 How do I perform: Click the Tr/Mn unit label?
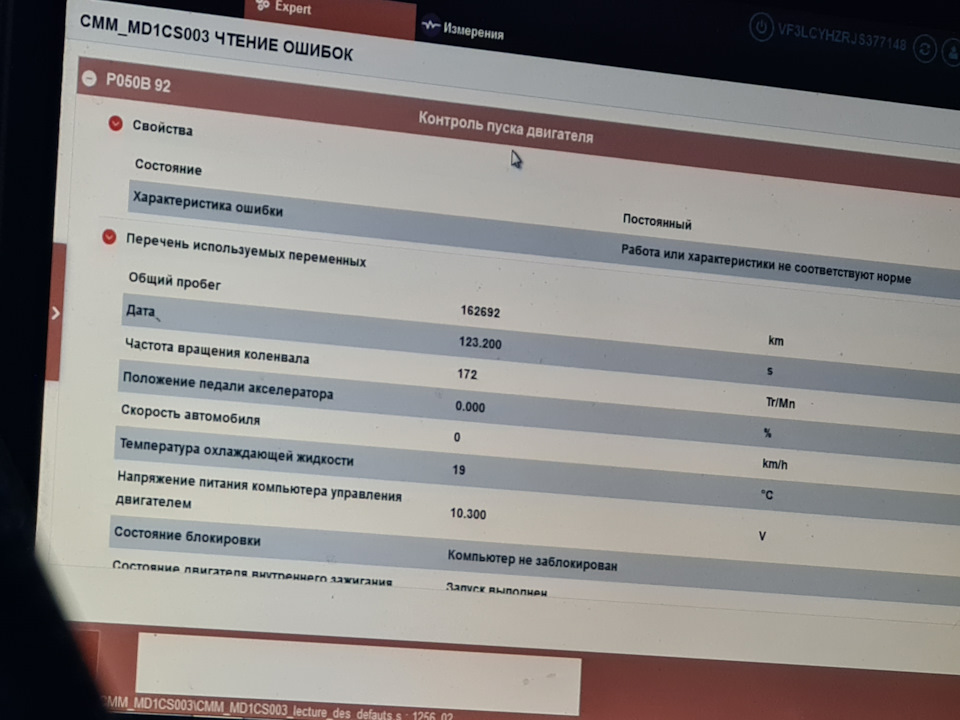[x=780, y=402]
